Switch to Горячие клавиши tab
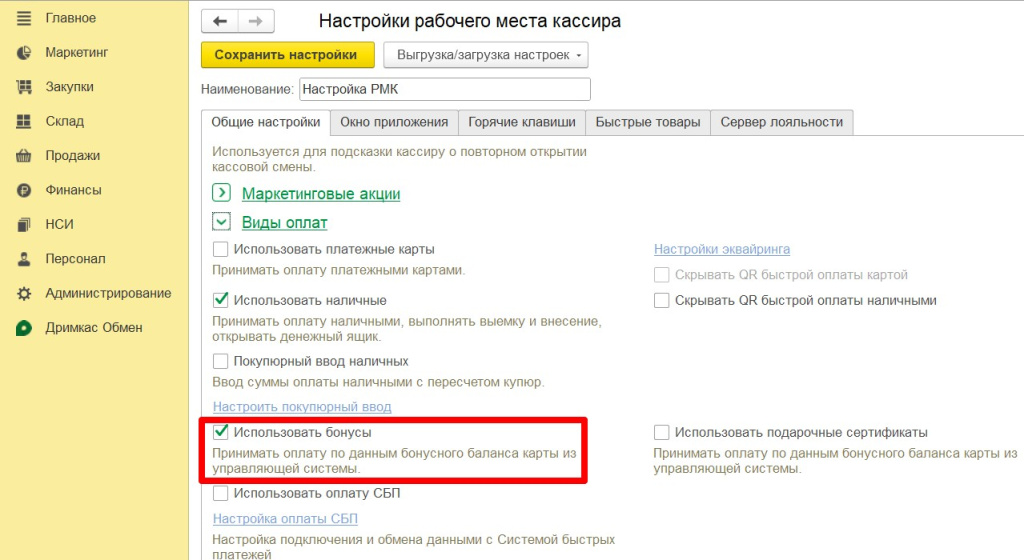This screenshot has width=1024, height=560. [x=522, y=122]
